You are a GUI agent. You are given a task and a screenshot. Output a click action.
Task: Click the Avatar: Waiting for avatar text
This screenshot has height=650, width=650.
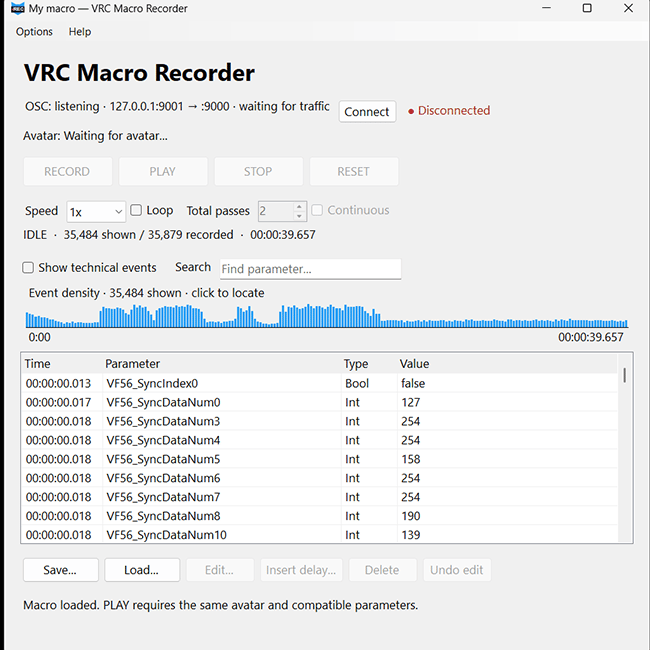coord(95,136)
